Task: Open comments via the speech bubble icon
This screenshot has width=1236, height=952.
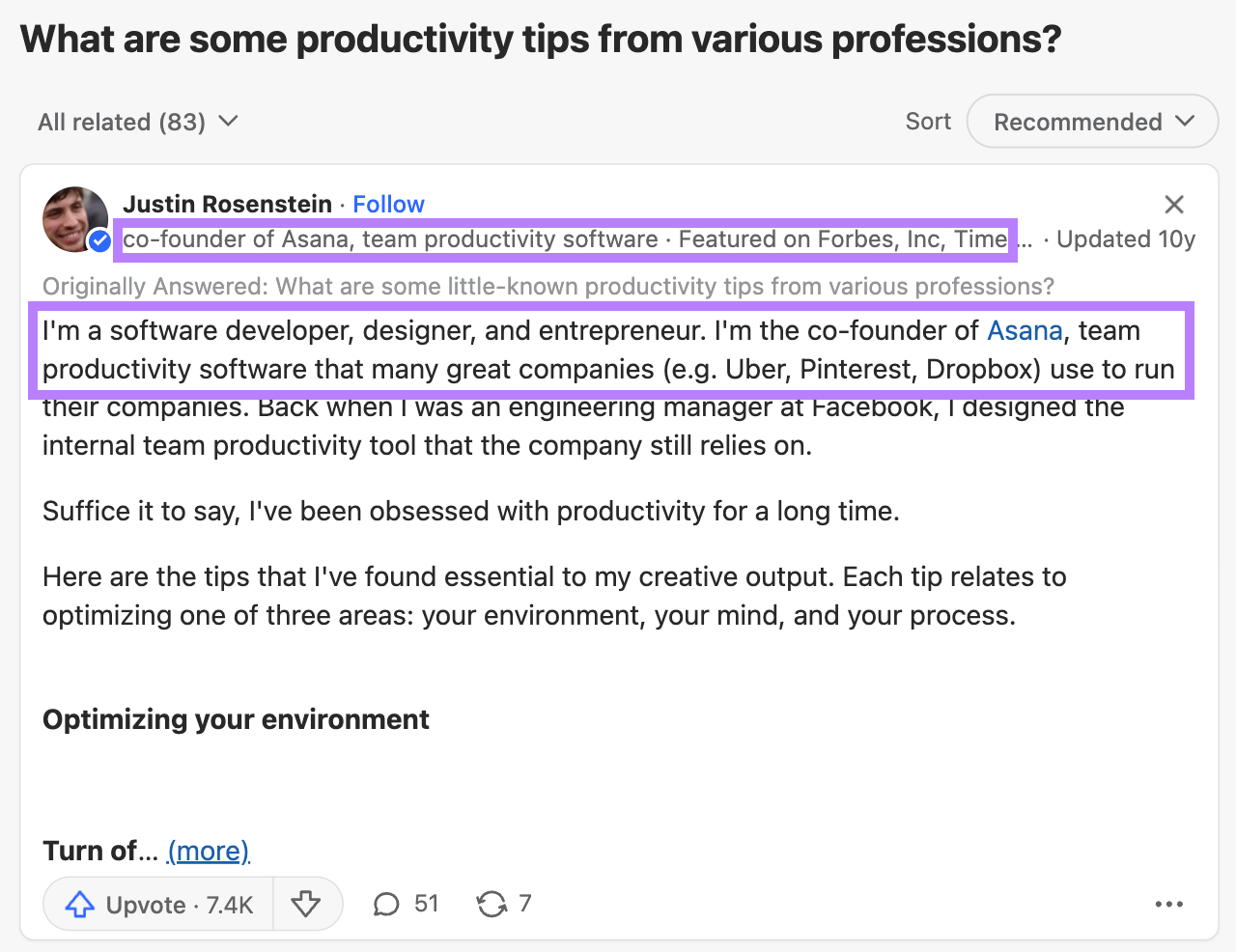Action: [x=386, y=904]
